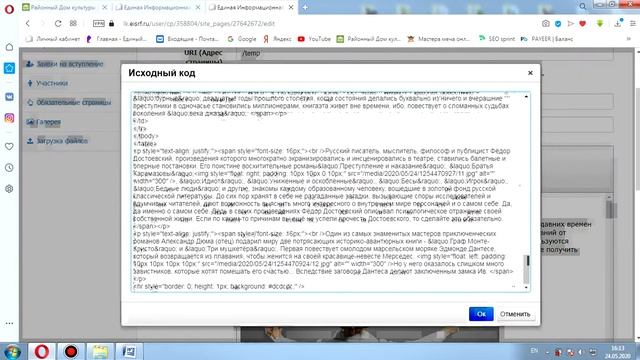Open bookmarks heart in Opera sidebar
The height and width of the screenshot is (360, 640).
[9, 147]
